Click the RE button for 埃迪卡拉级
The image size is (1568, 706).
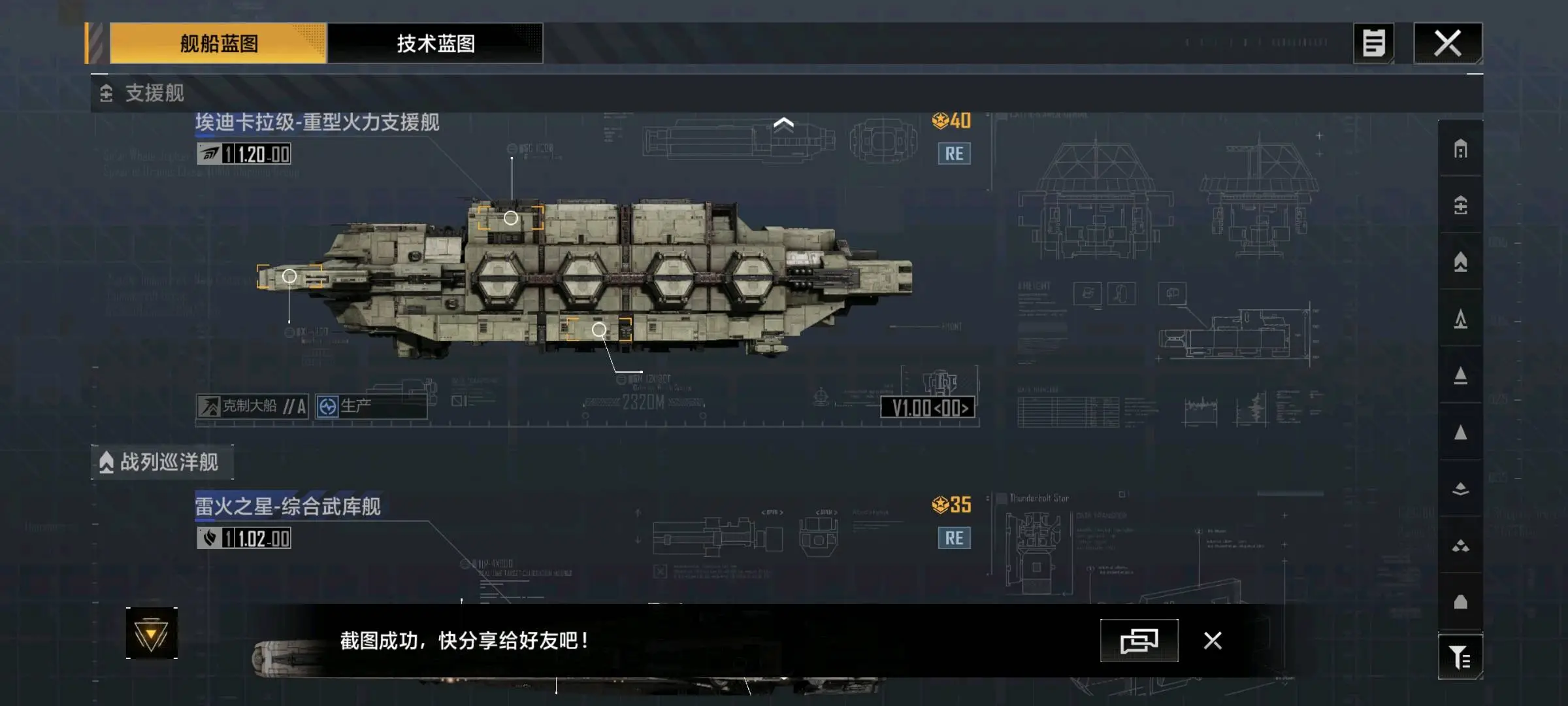point(954,154)
